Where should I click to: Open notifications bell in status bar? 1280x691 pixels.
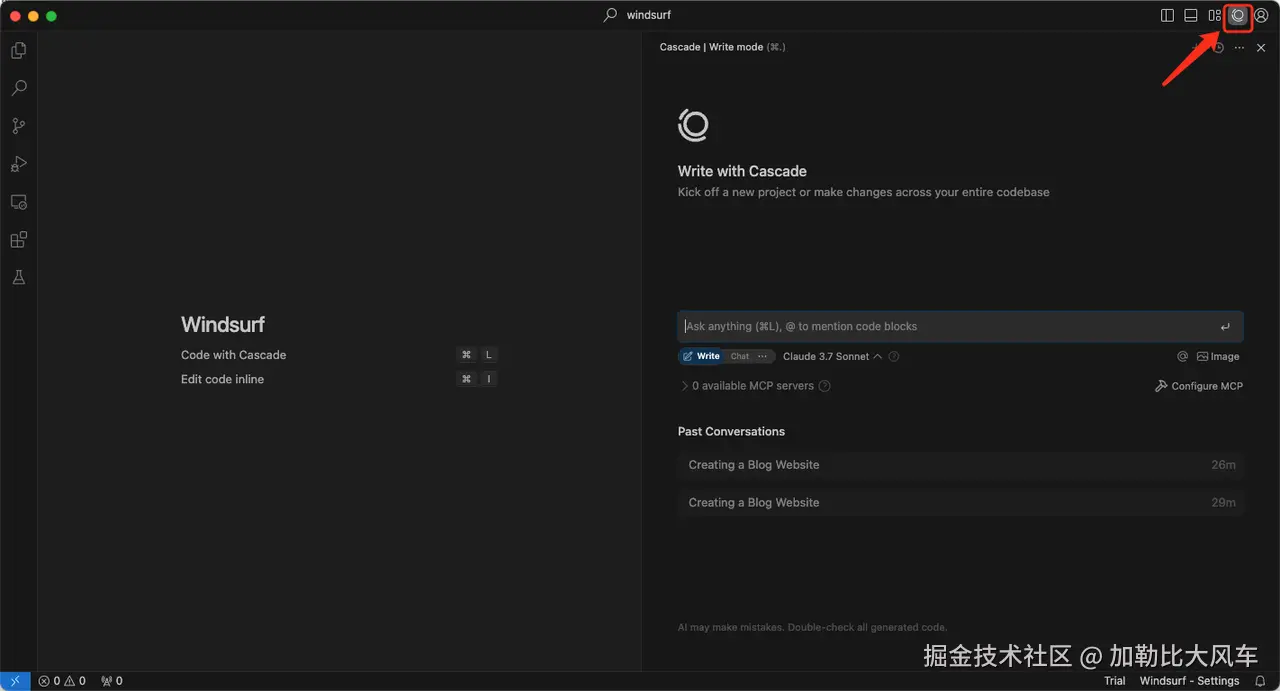pos(1260,681)
